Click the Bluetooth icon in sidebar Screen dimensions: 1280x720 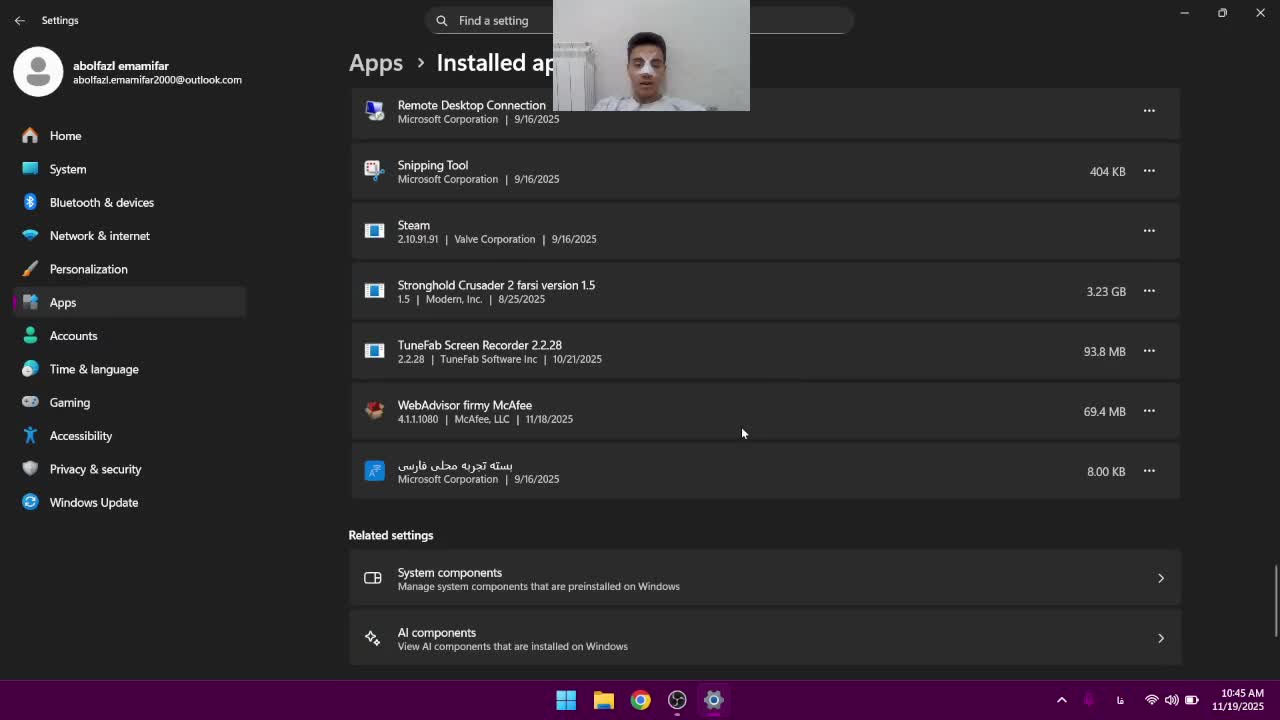30,202
